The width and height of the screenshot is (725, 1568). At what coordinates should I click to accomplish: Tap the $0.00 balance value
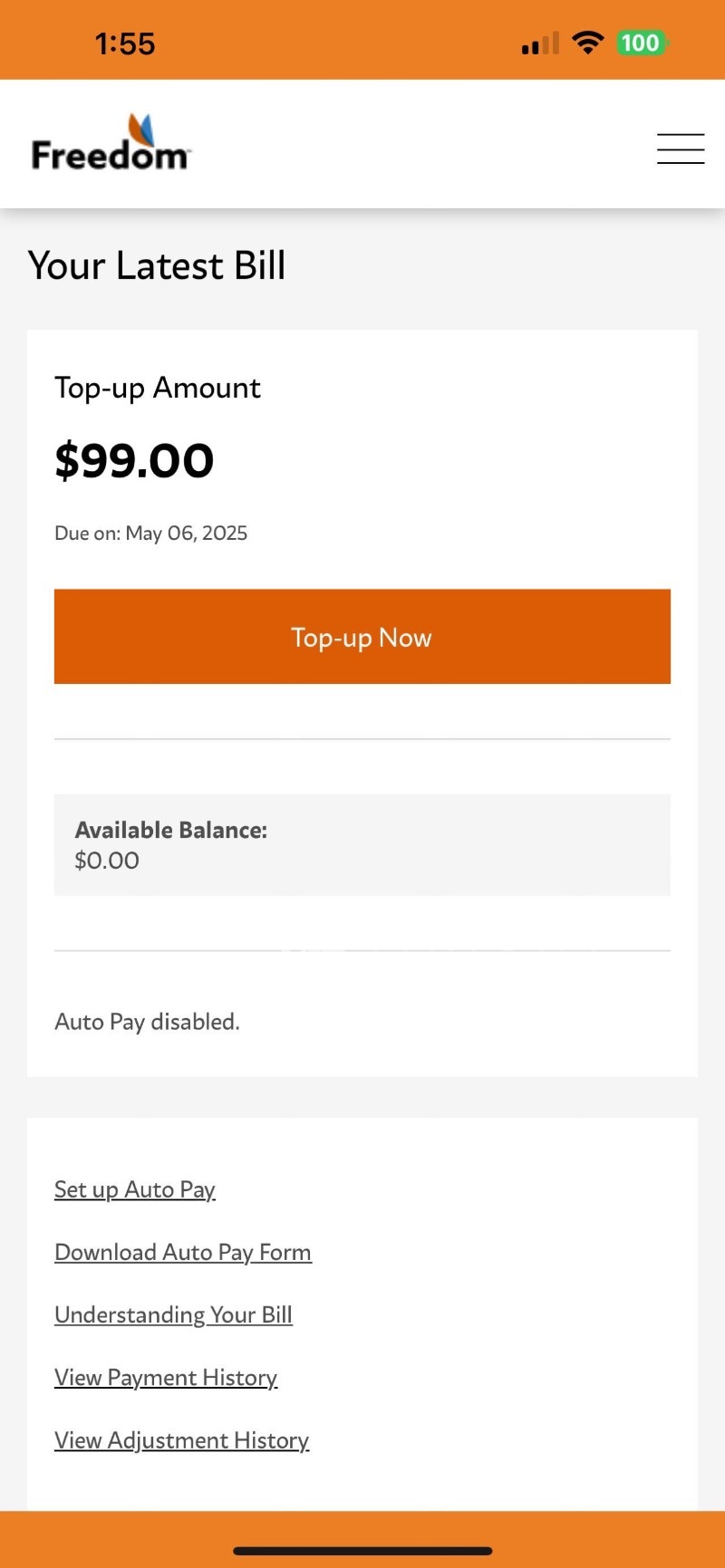[x=107, y=861]
